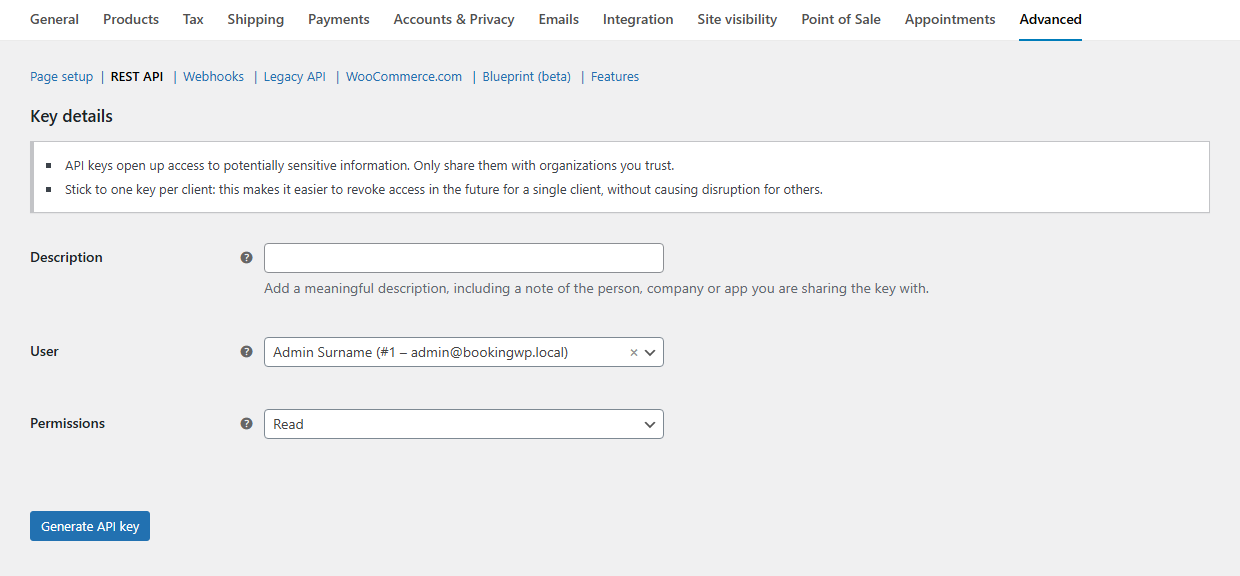Clear the selected user with the × icon
1240x576 pixels.
(x=633, y=352)
